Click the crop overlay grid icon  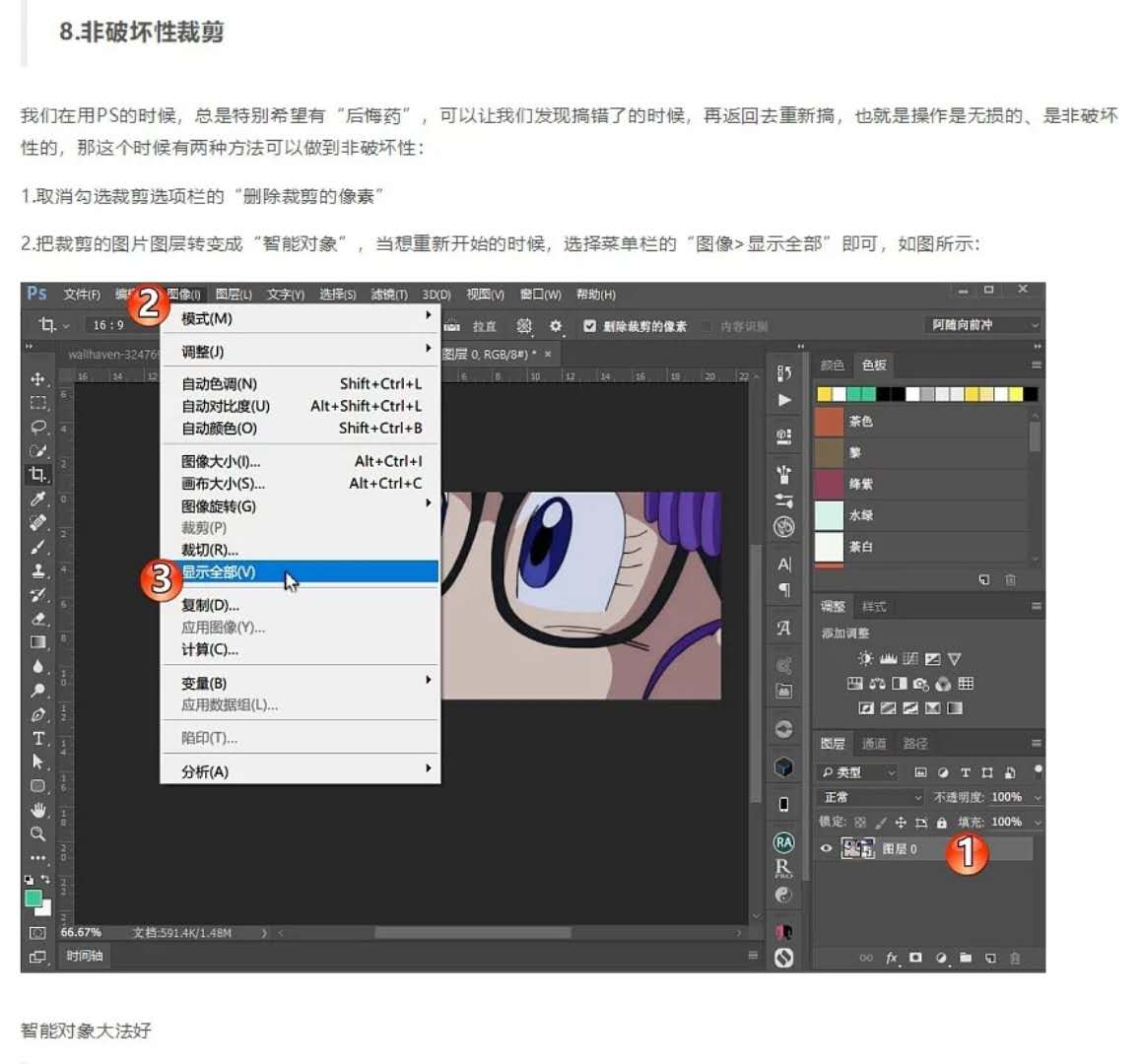523,325
